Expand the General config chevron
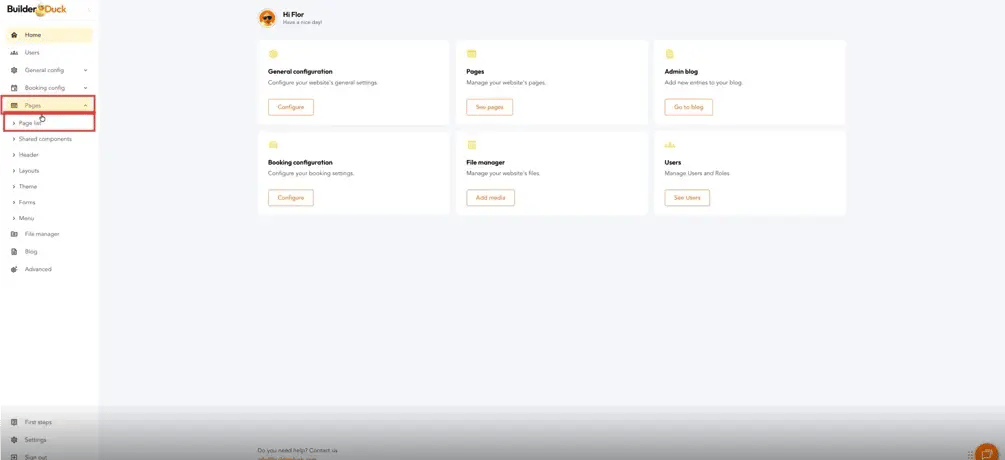This screenshot has width=1005, height=460. point(85,70)
